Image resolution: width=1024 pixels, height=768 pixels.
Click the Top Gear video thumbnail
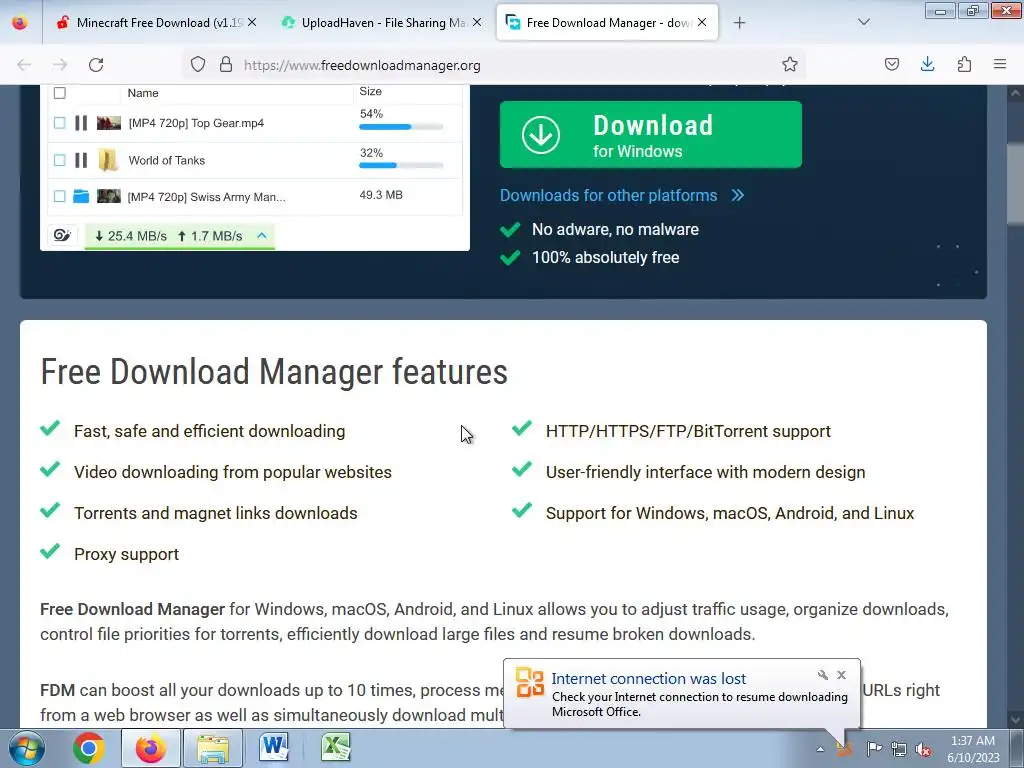tap(109, 123)
